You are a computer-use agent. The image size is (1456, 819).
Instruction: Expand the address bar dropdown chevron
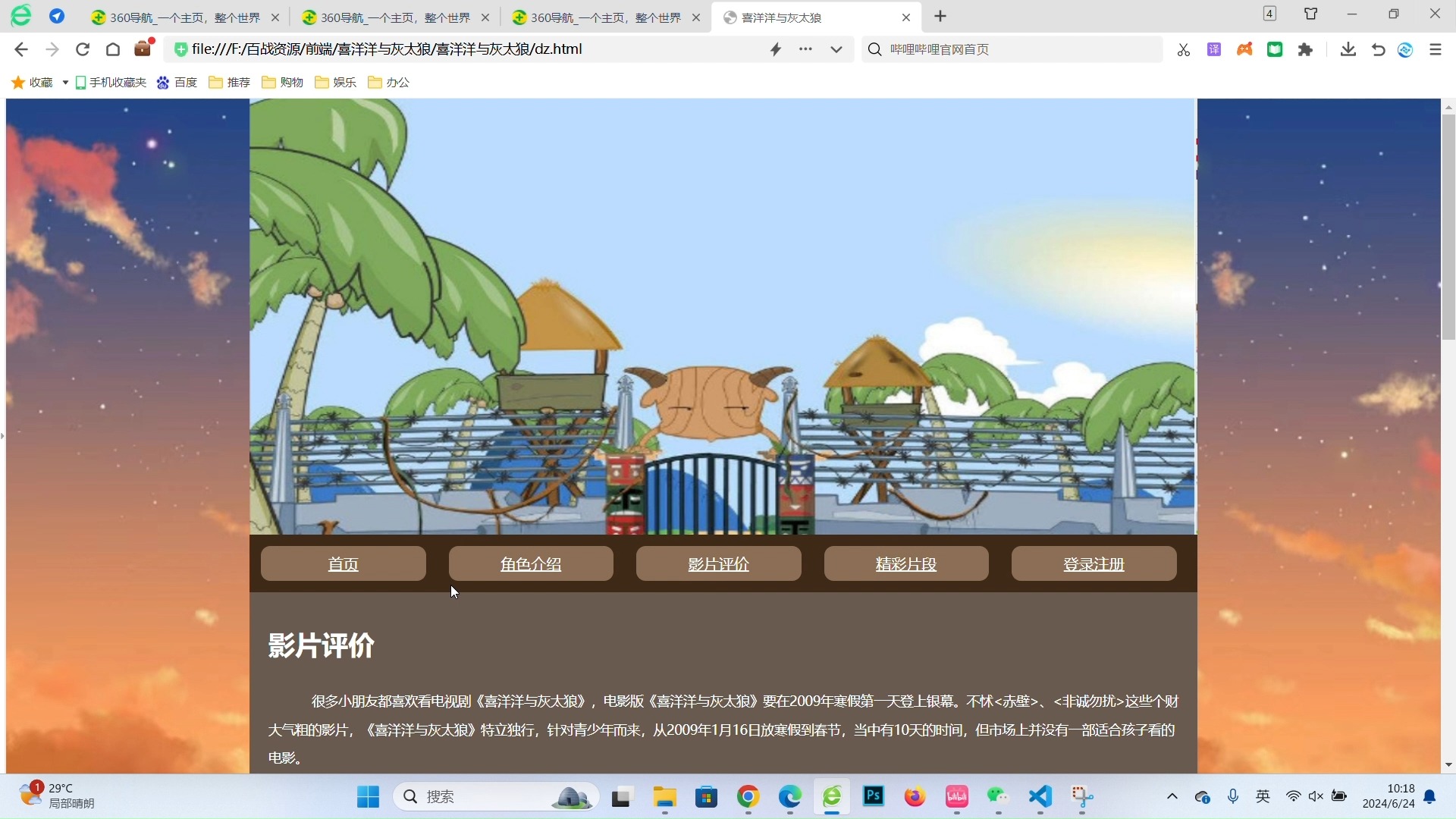pos(836,49)
